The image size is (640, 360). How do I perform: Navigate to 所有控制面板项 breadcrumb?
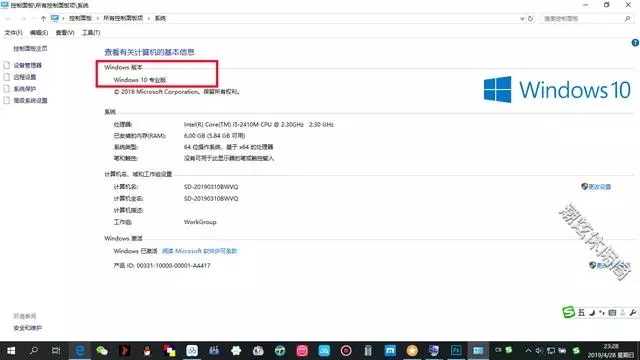[123, 18]
